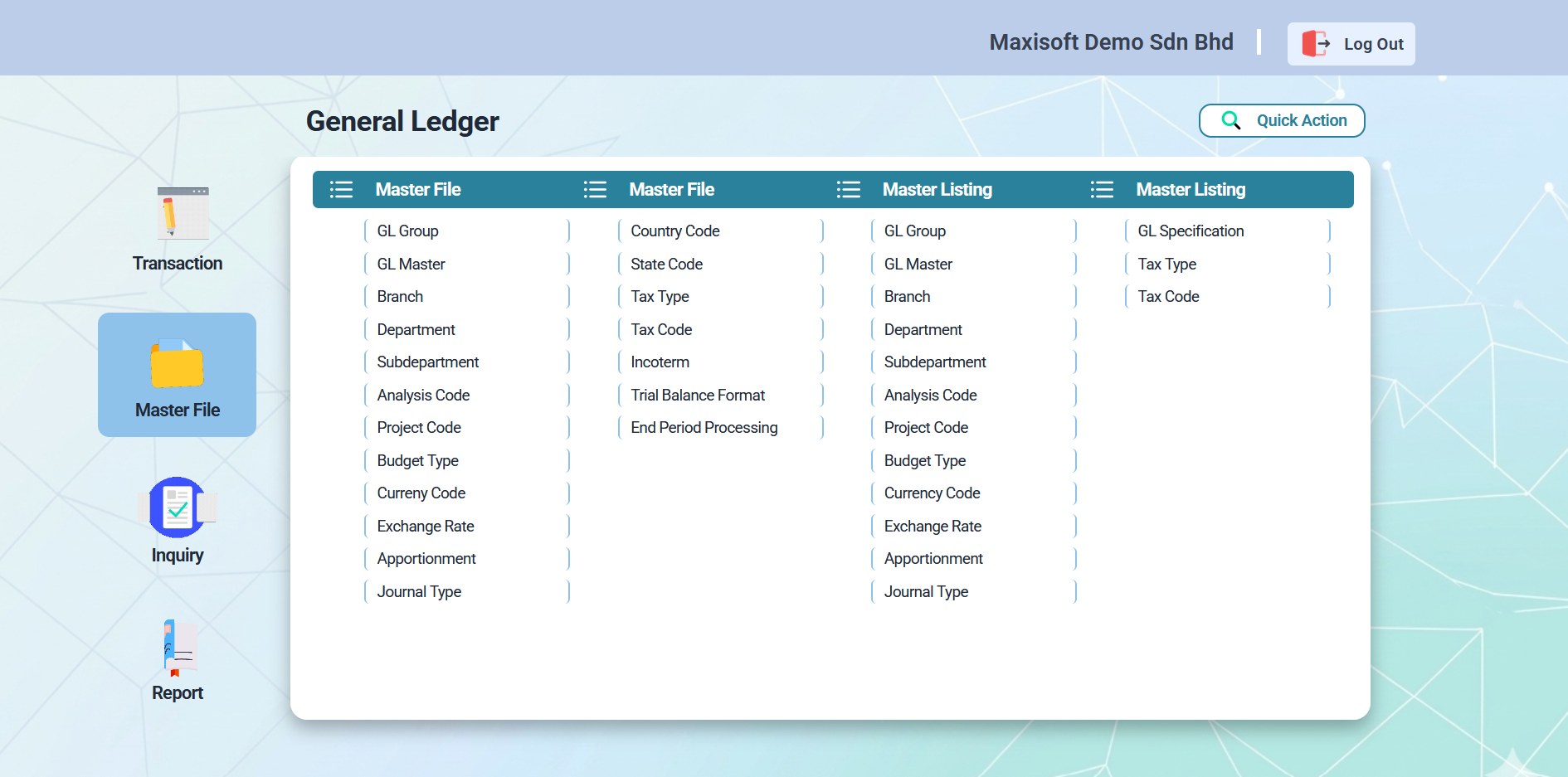Select Subdepartment in Master File
1568x777 pixels.
click(467, 362)
